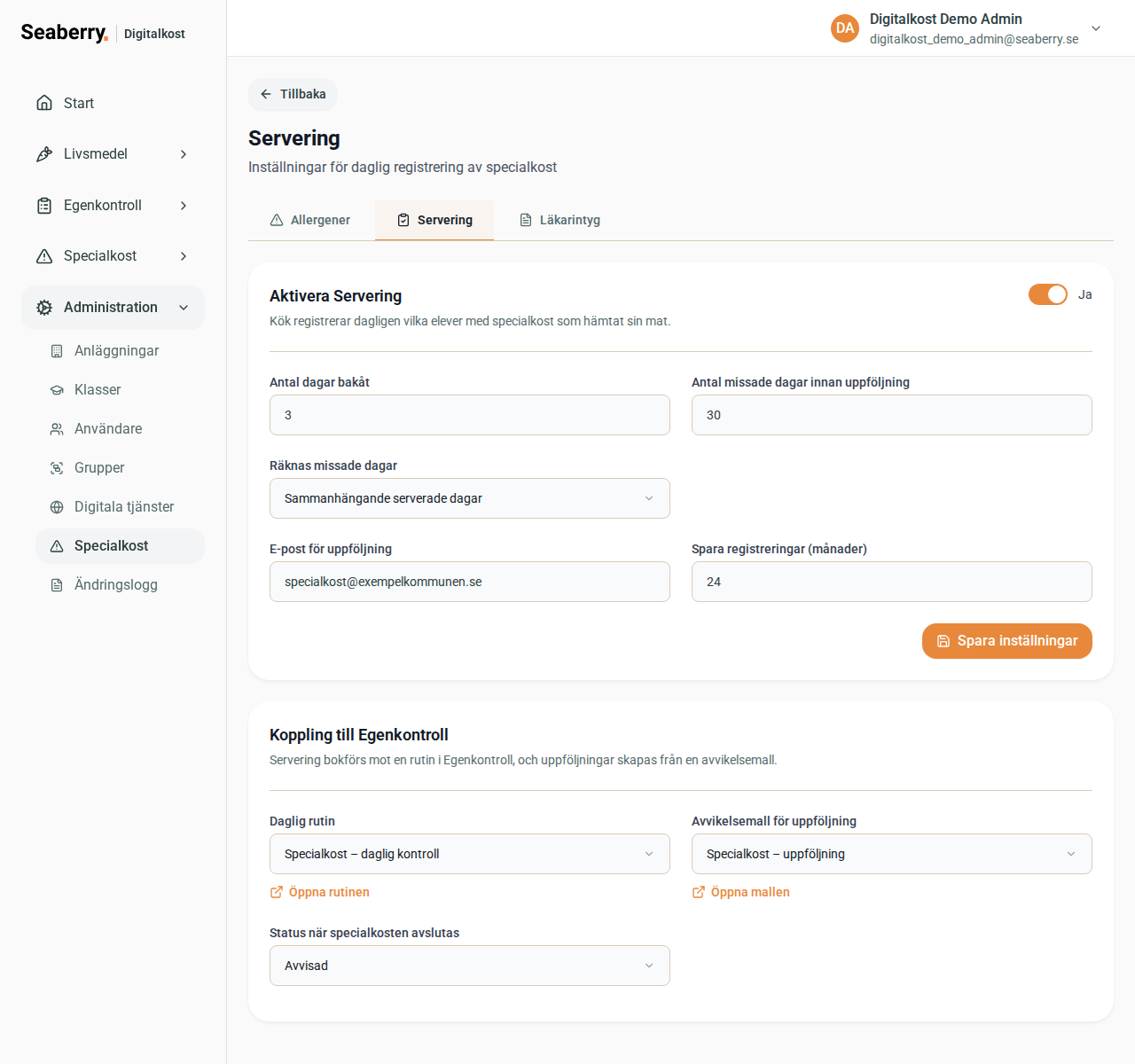Screen dimensions: 1135x1064
Task: Click the Läkarintyg tab document icon
Action: 526,220
